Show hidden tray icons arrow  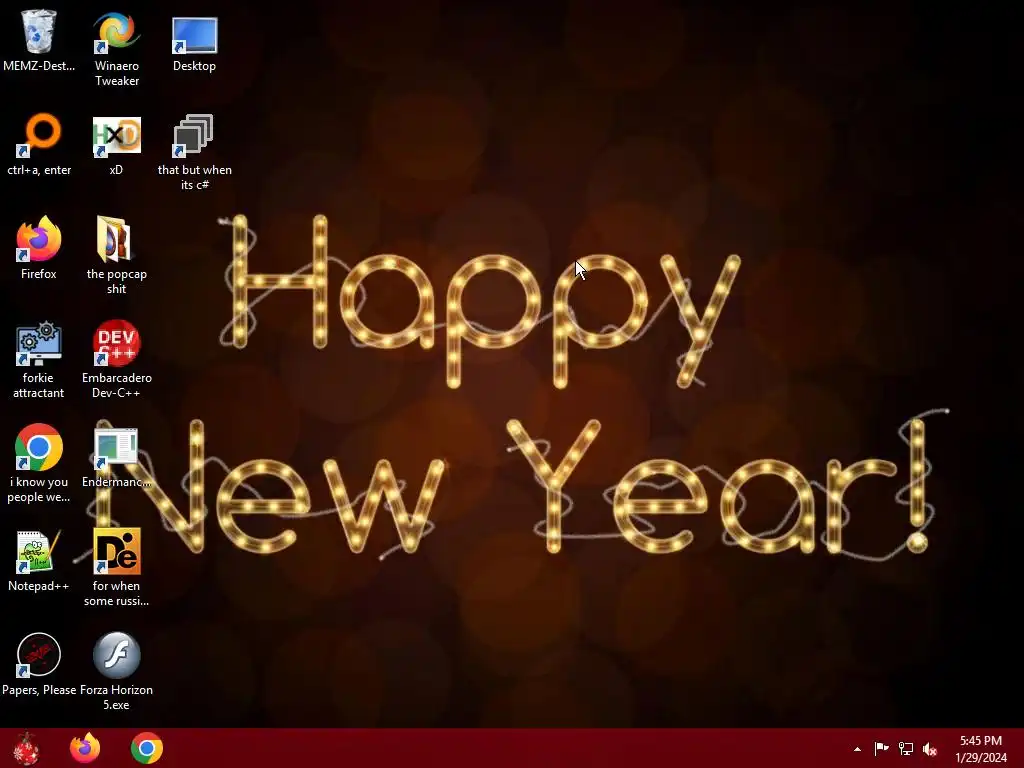click(x=857, y=749)
